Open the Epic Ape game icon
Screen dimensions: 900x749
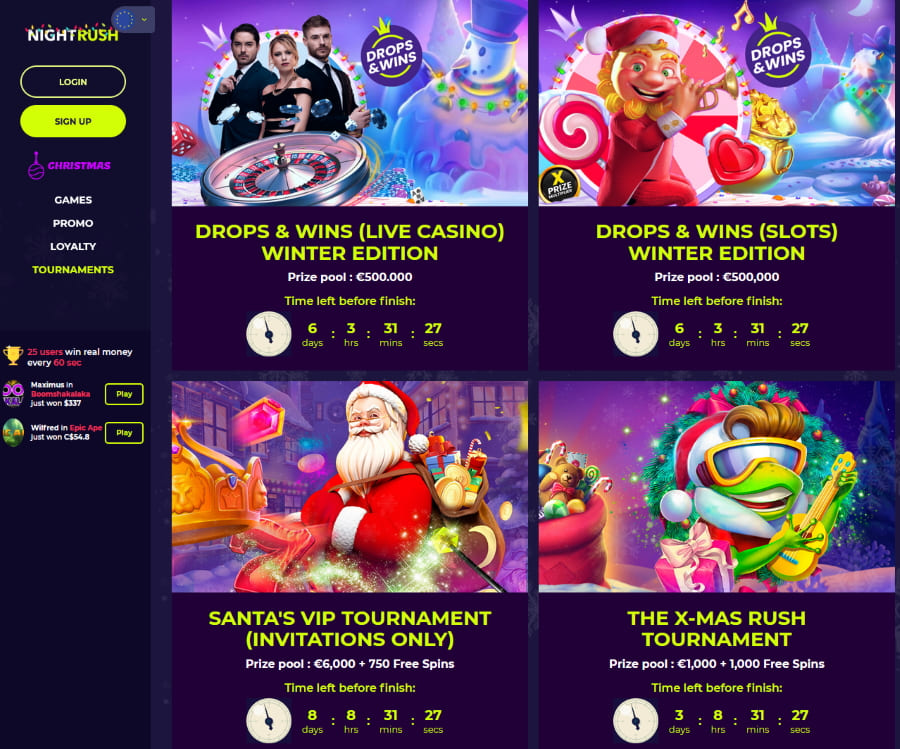tap(13, 432)
